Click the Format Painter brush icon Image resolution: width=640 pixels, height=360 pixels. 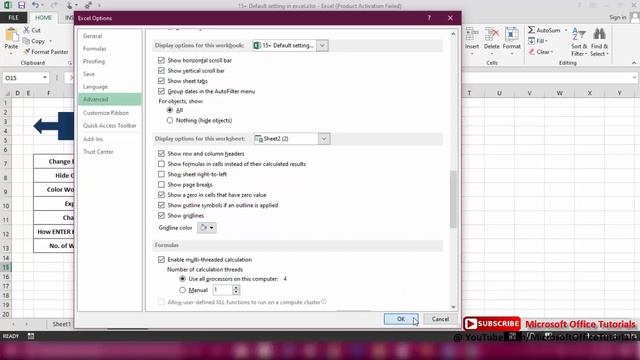(x=27, y=51)
